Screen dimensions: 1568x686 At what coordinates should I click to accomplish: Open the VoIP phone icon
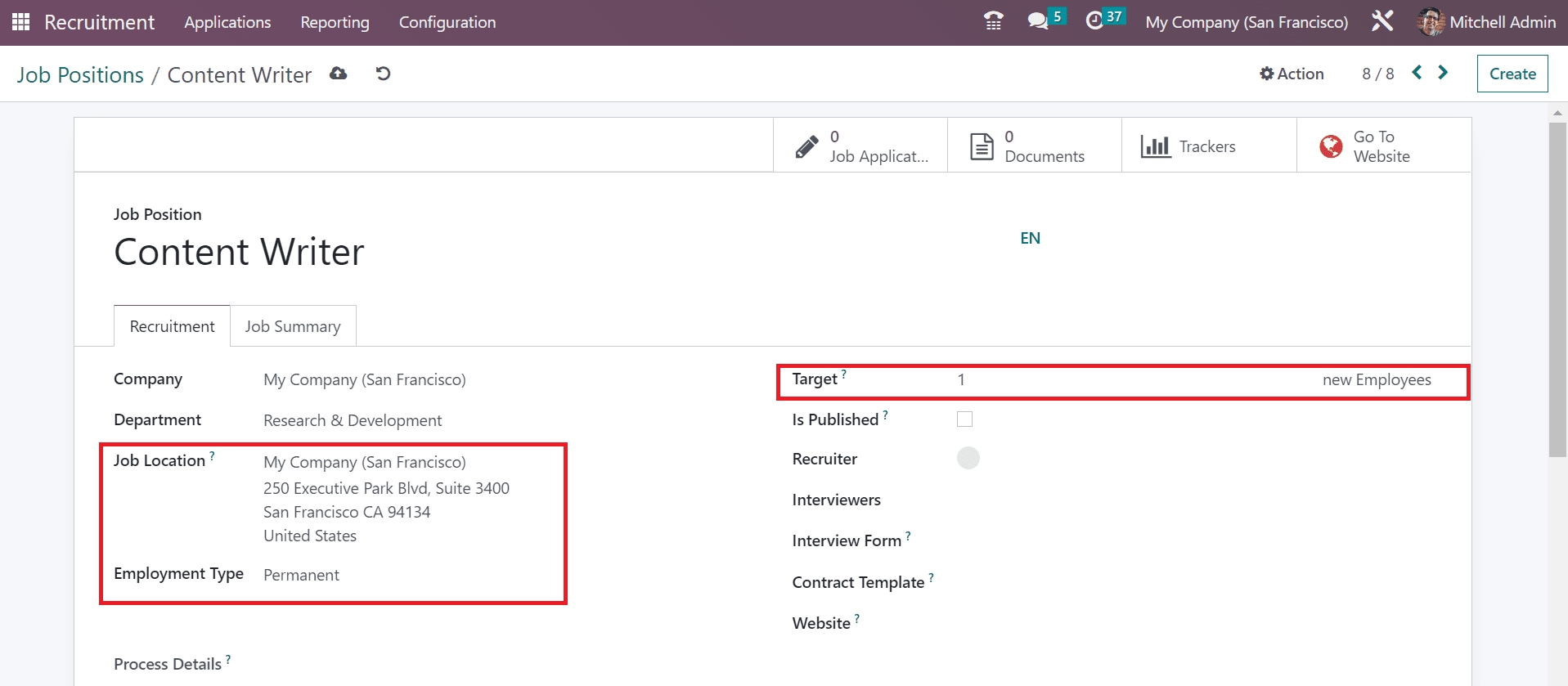coord(993,21)
